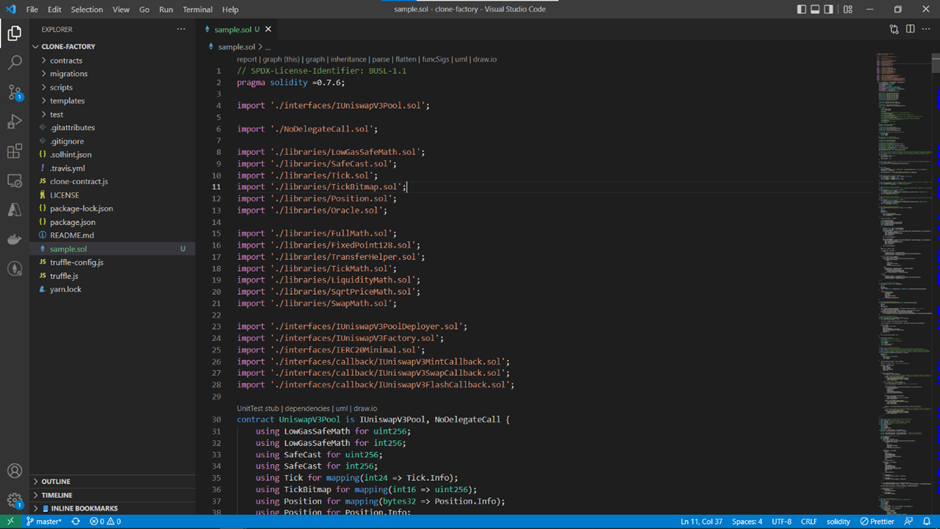Change language mode from solidity
Image resolution: width=940 pixels, height=529 pixels.
pyautogui.click(x=838, y=521)
